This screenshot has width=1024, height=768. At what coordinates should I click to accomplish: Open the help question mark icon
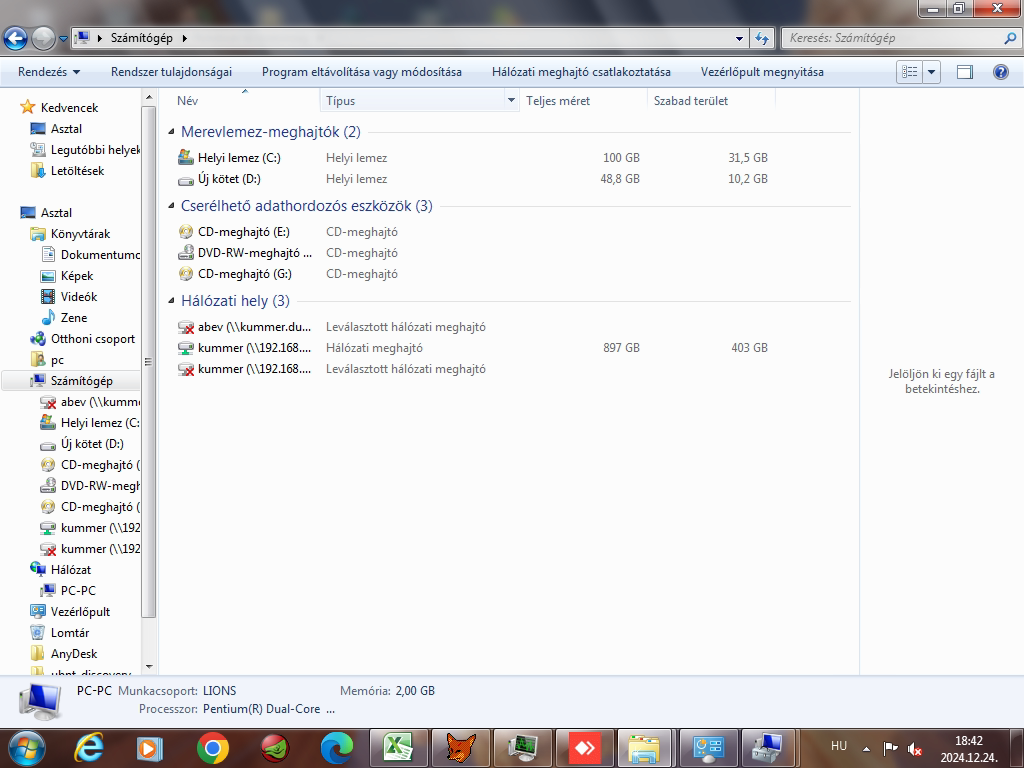[x=1000, y=72]
